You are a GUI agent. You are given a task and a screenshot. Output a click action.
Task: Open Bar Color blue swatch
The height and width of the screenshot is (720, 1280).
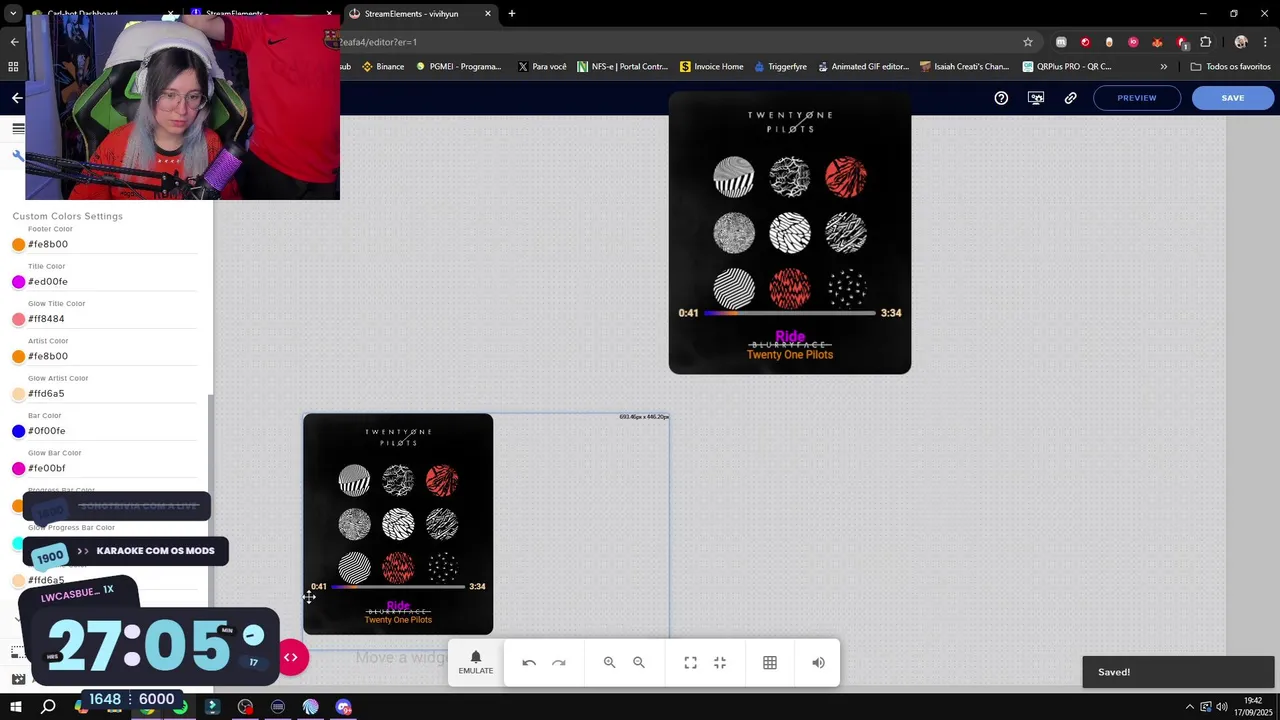(18, 431)
